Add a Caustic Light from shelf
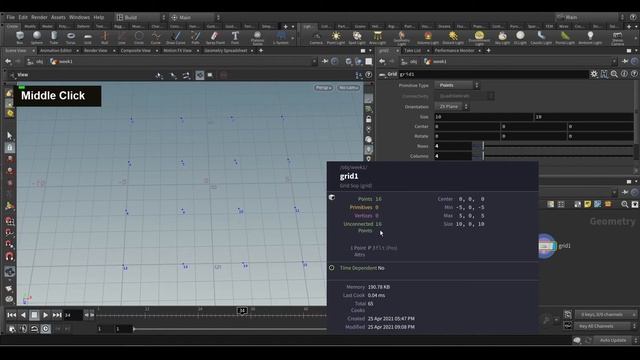Viewport: 640px width, 360px height. coord(541,38)
